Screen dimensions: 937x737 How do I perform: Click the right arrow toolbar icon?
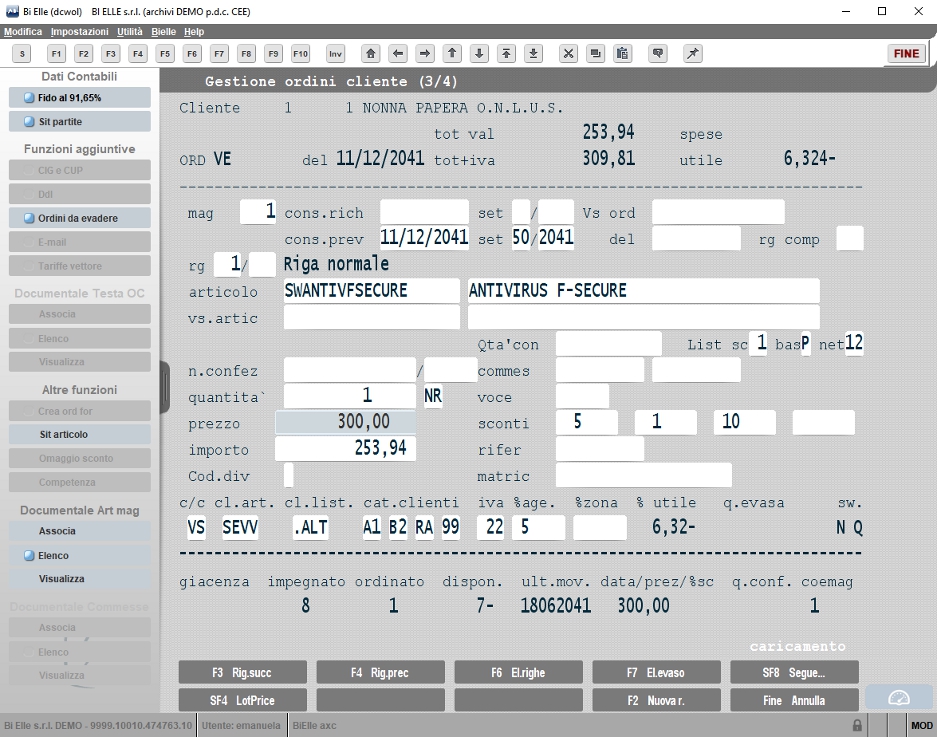click(x=425, y=54)
